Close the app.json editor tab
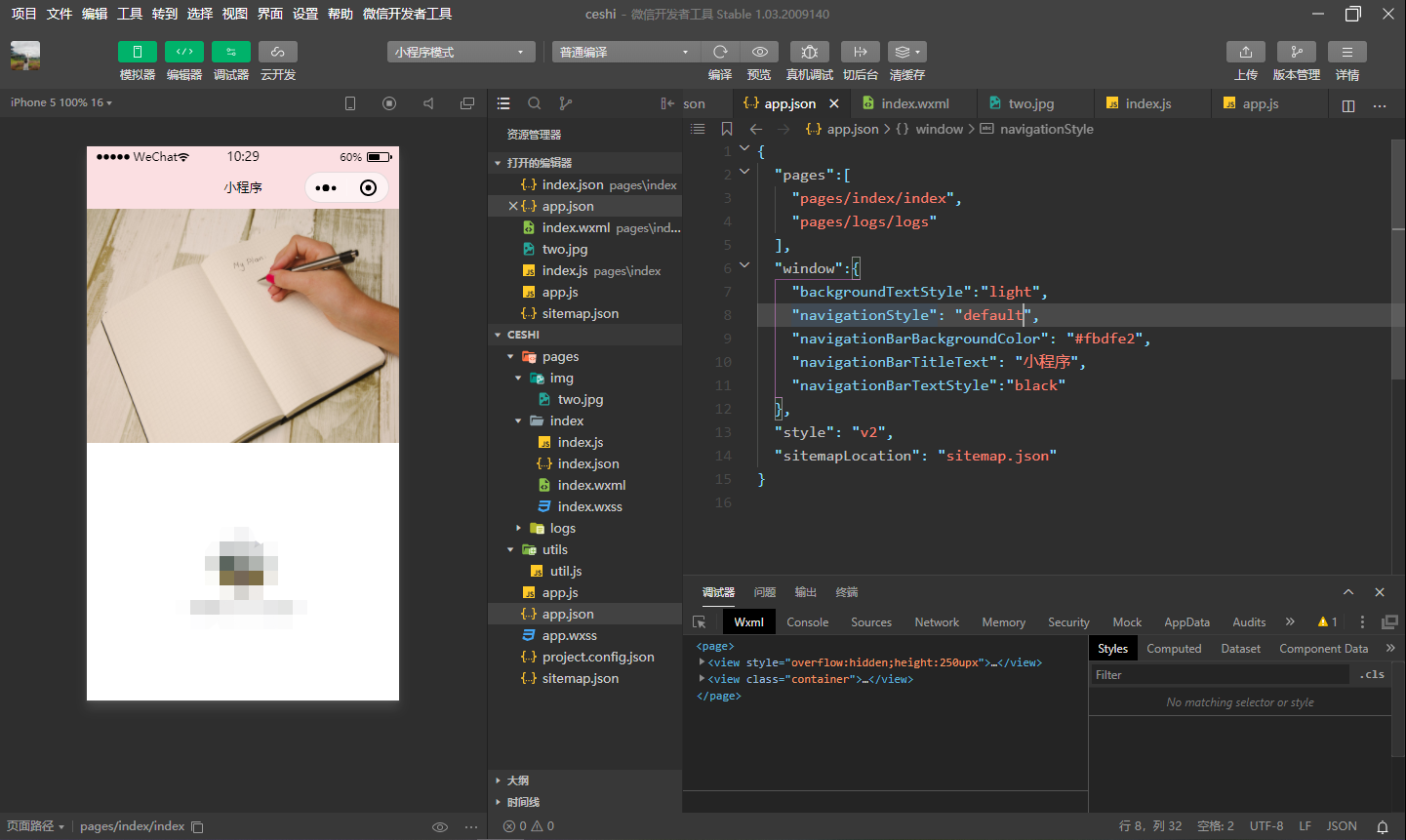Screen dimensions: 1406x840 (x=834, y=103)
